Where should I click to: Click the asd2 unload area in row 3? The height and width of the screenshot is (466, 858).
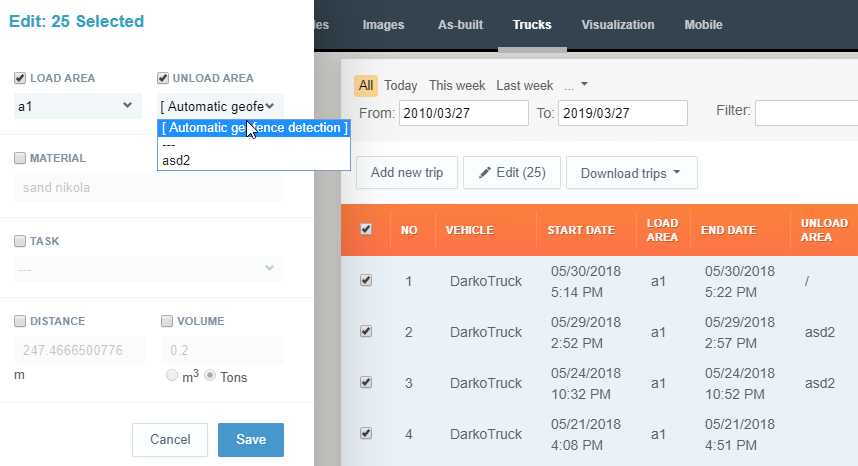pyautogui.click(x=820, y=383)
